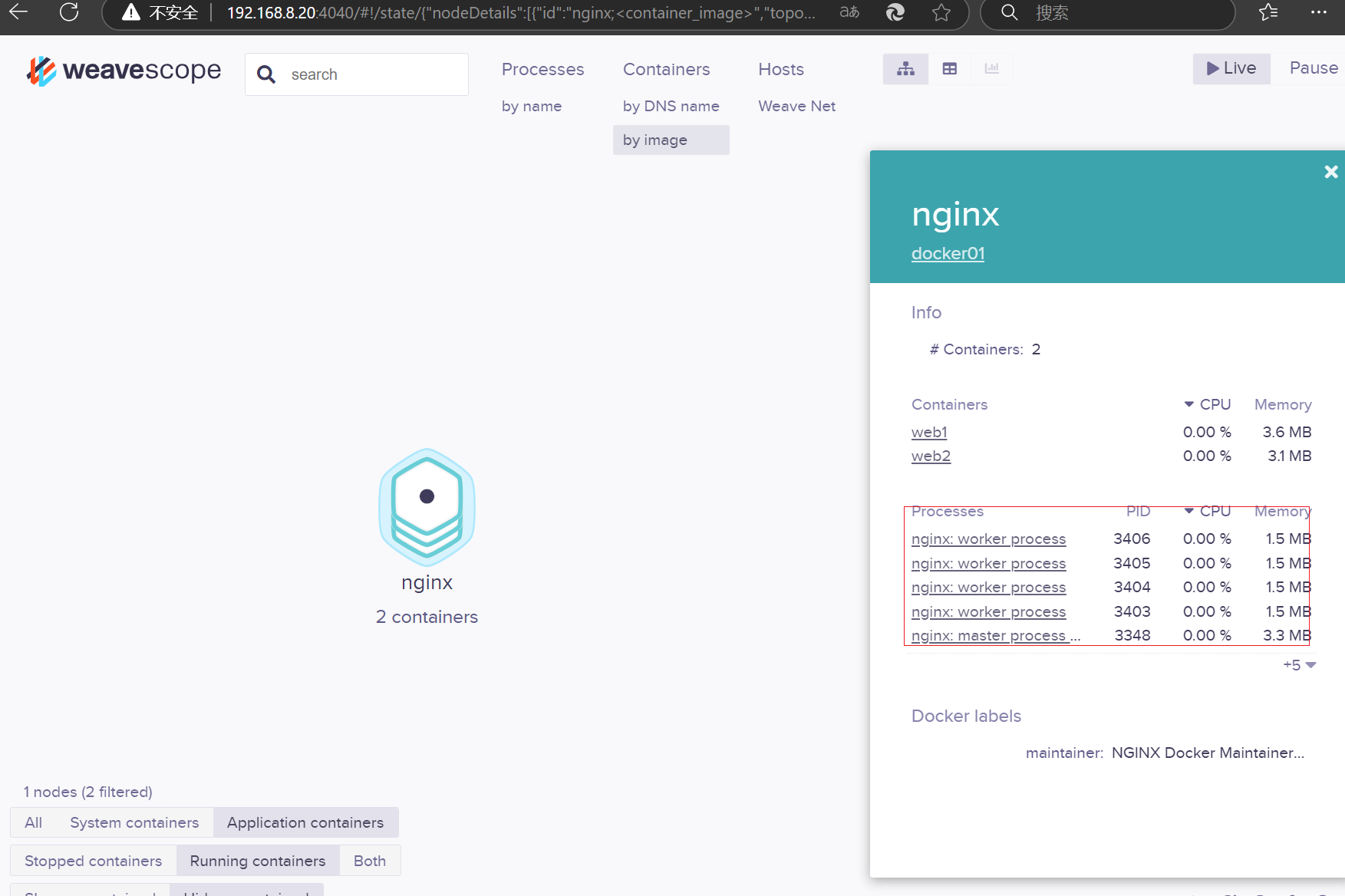Click the browser search magnifier icon
The image size is (1345, 896).
coord(1010,12)
